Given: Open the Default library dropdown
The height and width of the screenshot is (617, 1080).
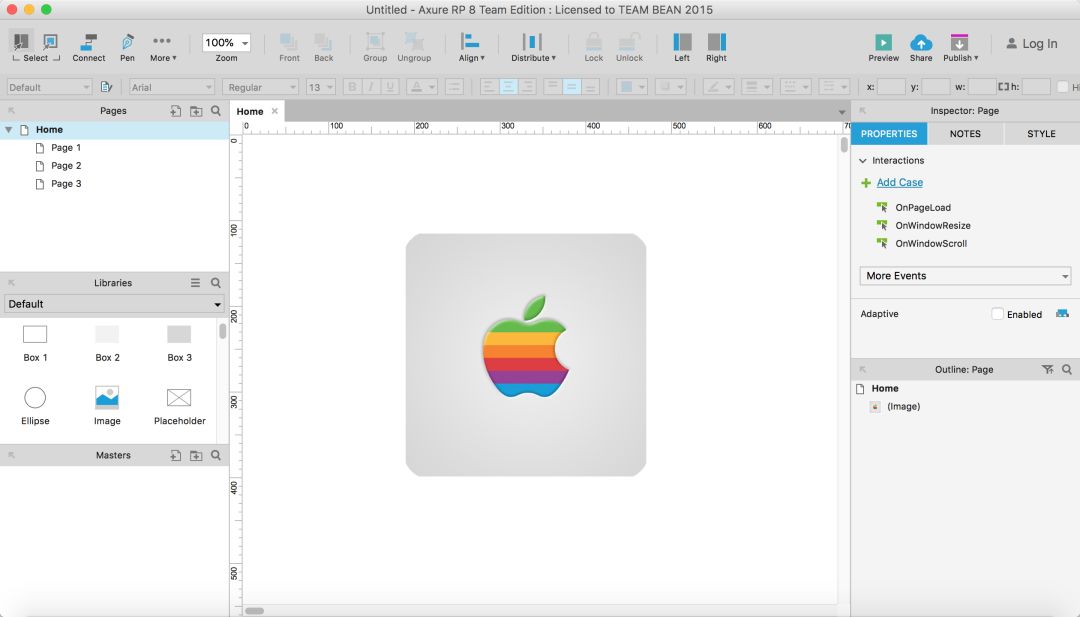Looking at the screenshot, I should click(x=114, y=304).
